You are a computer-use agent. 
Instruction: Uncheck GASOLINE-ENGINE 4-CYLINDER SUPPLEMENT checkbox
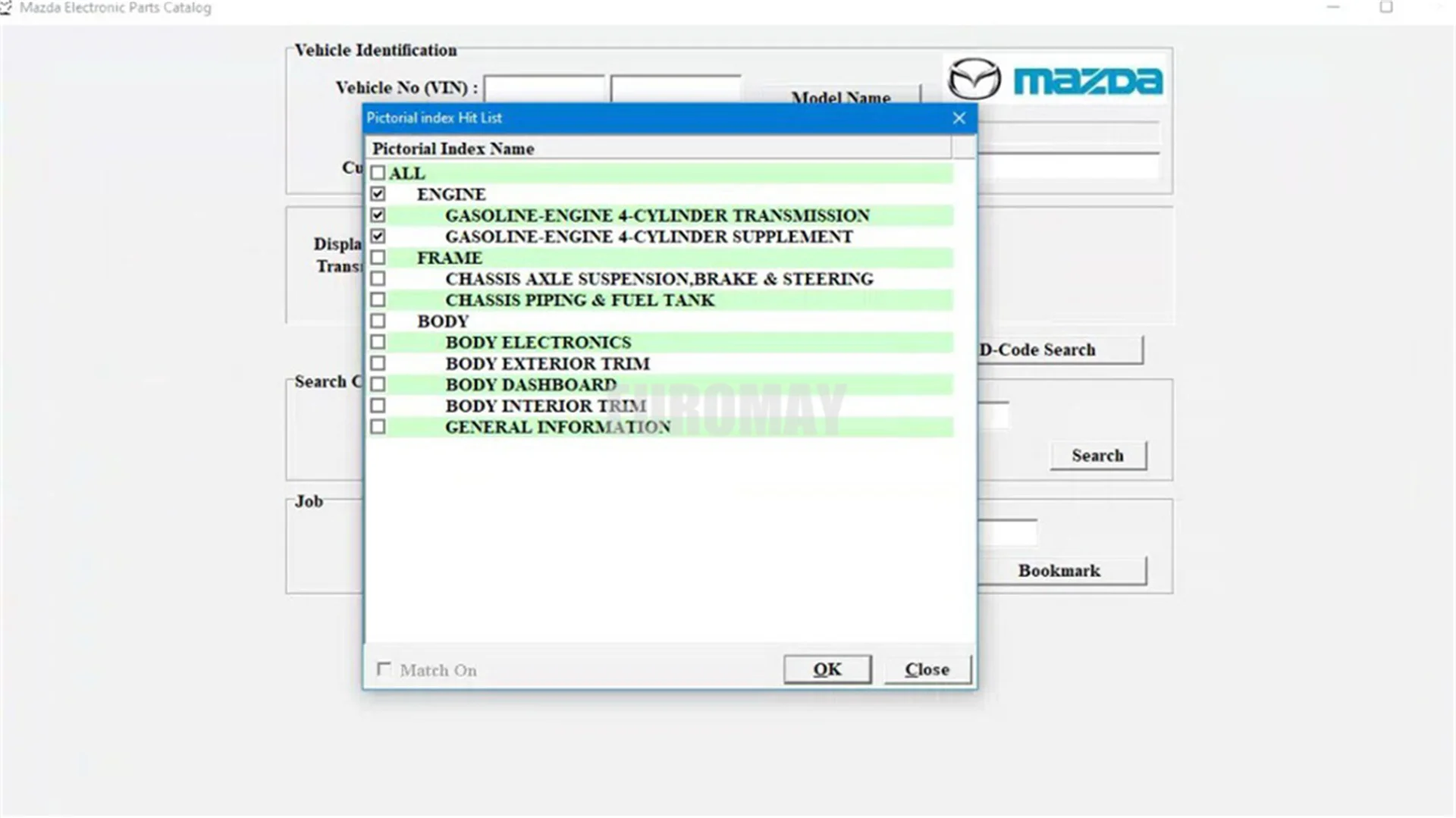point(378,237)
